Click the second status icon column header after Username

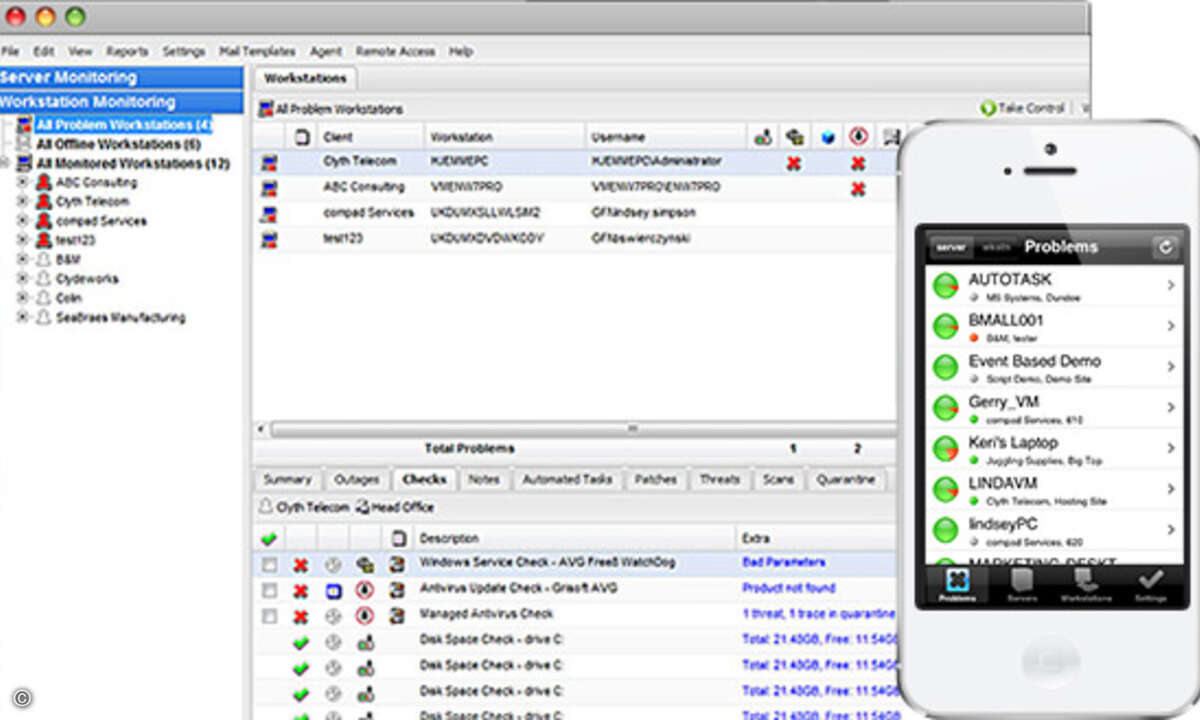(x=795, y=137)
